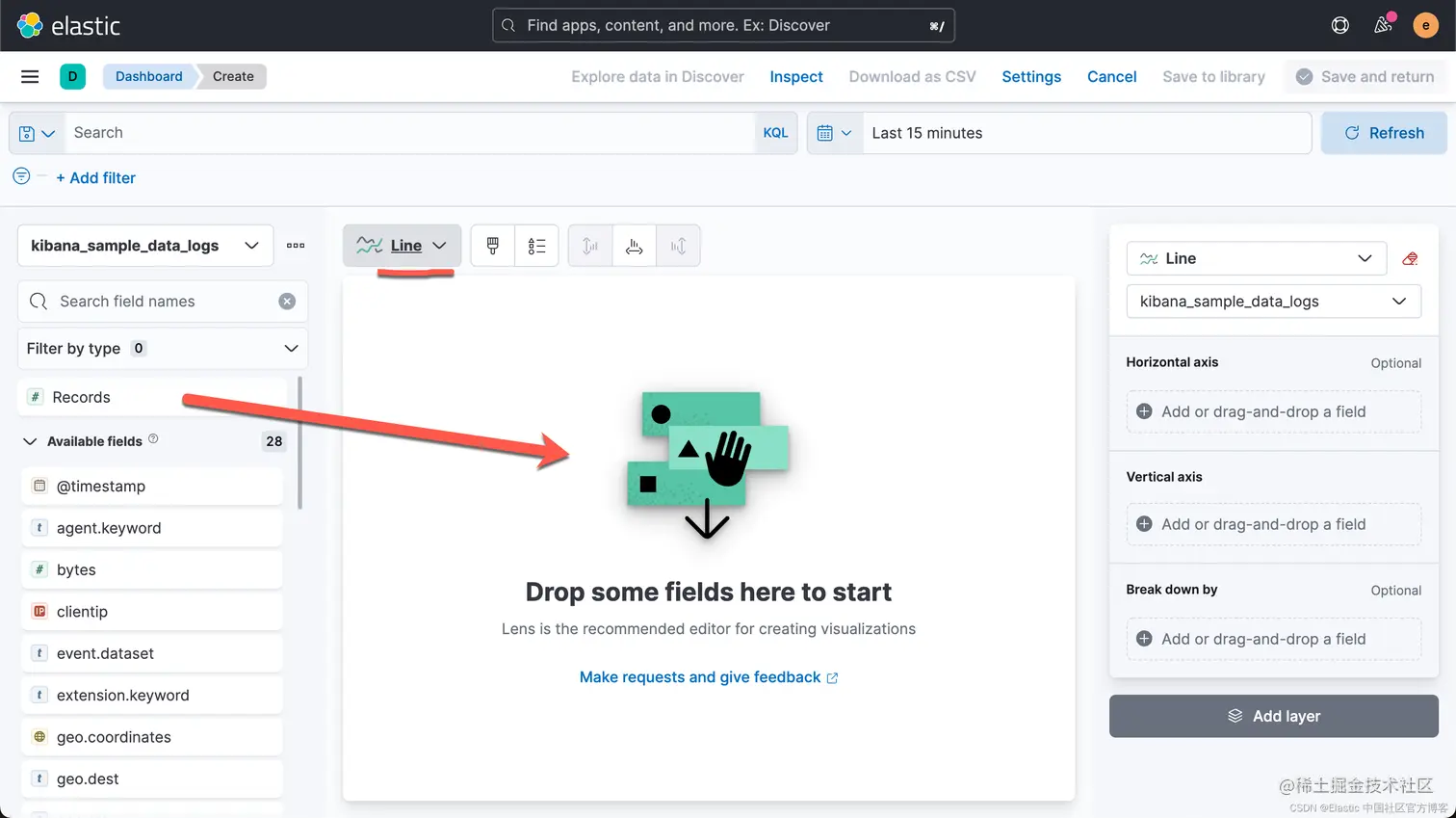Open the Line chart type dropdown
The width and height of the screenshot is (1456, 818).
(402, 246)
